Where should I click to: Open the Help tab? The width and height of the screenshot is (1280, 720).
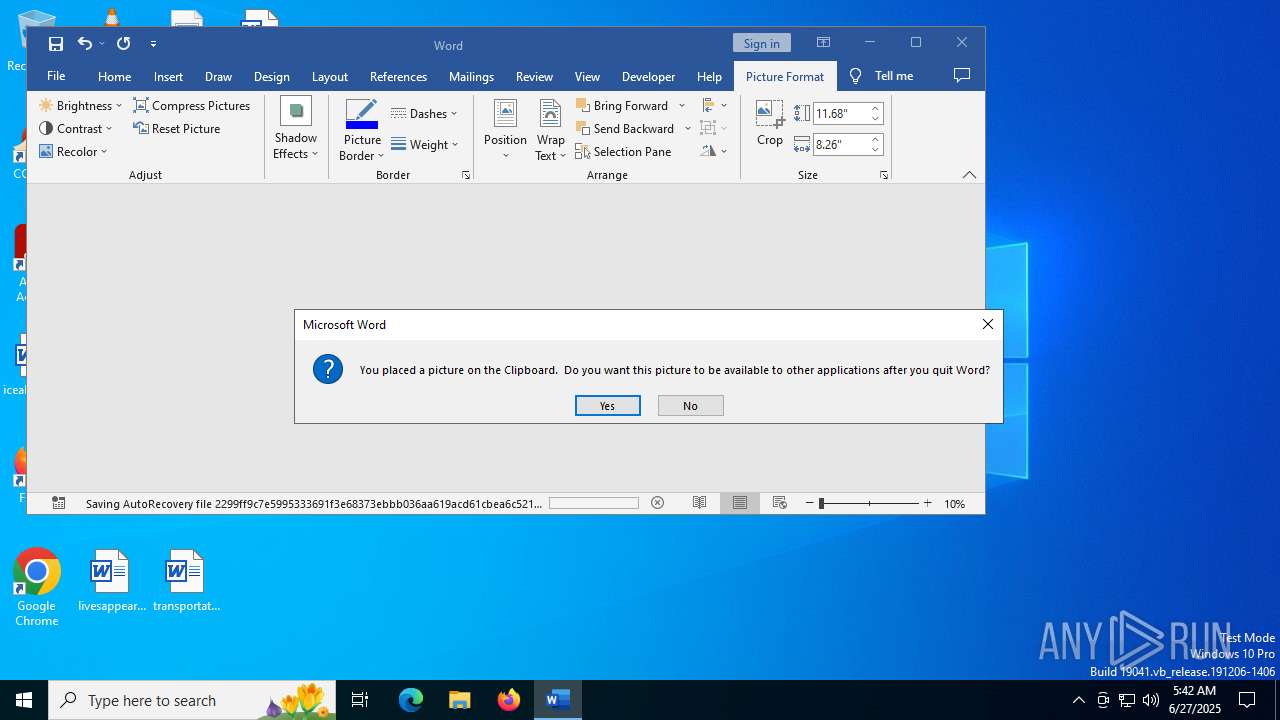click(x=709, y=76)
